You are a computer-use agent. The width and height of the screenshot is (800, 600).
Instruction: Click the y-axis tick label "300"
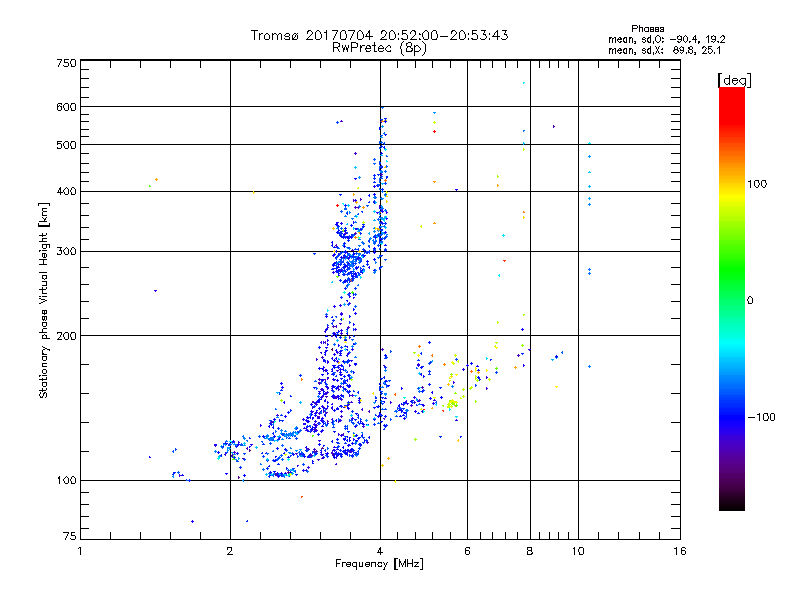pos(67,251)
